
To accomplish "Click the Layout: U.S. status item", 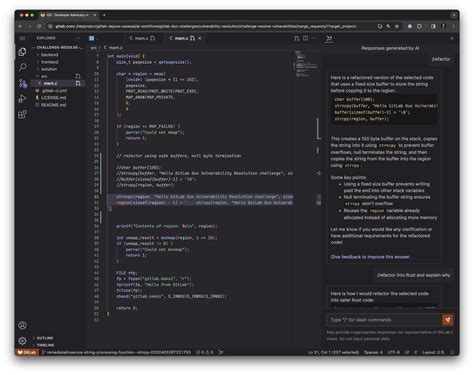I will pyautogui.click(x=433, y=352).
